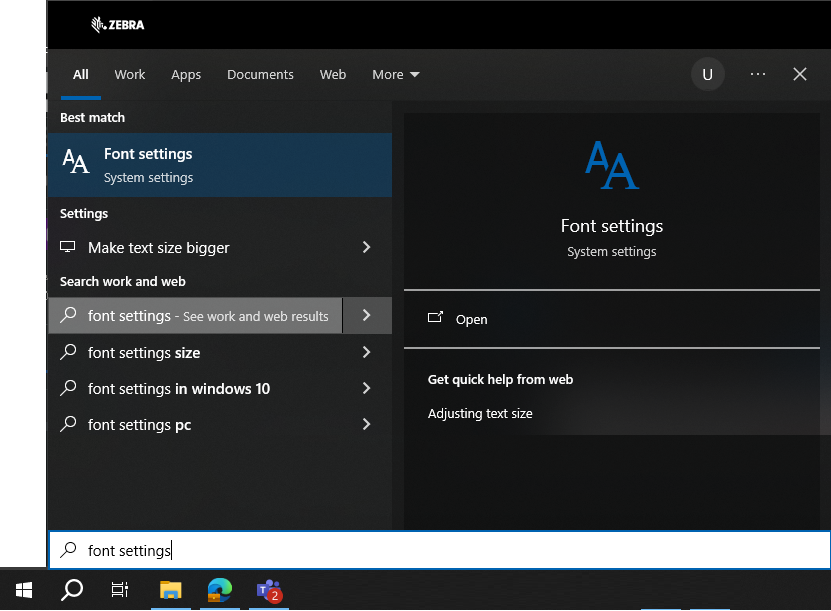Click inside the search input field
The image size is (831, 611).
point(300,549)
